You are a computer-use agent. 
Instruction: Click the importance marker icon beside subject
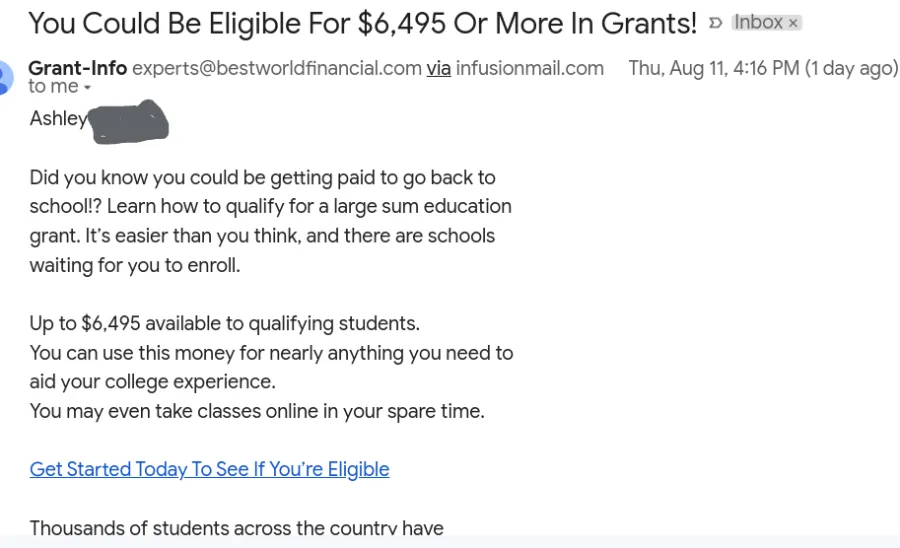coord(715,23)
